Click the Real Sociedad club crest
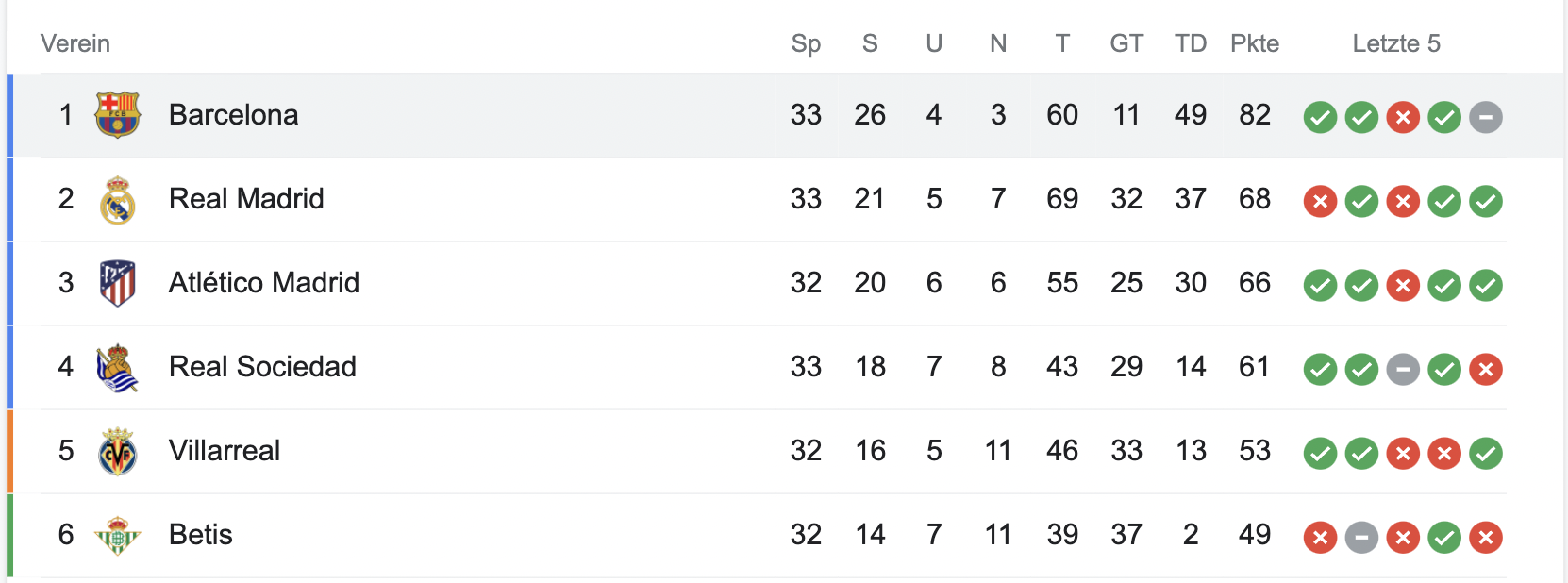 118,367
